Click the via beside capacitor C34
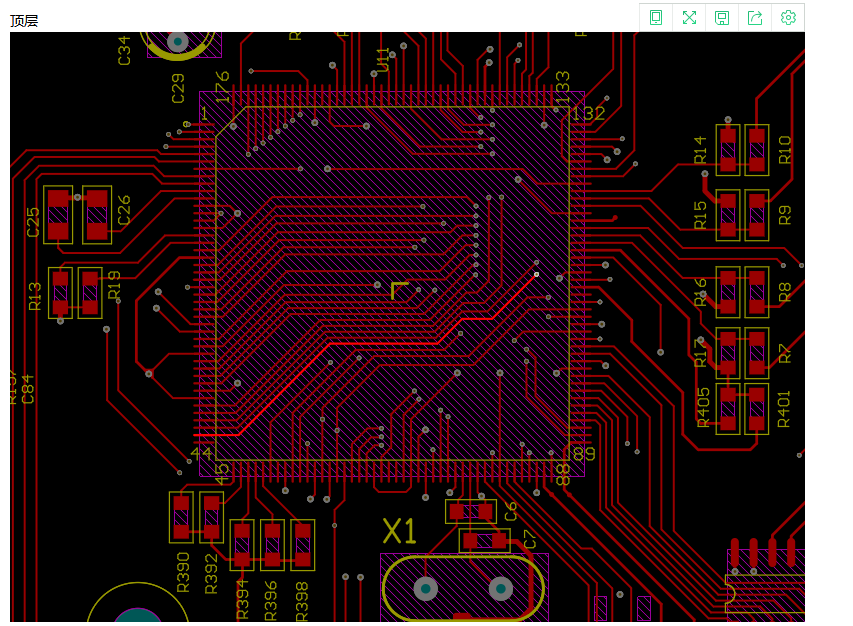The image size is (853, 626). 177,41
